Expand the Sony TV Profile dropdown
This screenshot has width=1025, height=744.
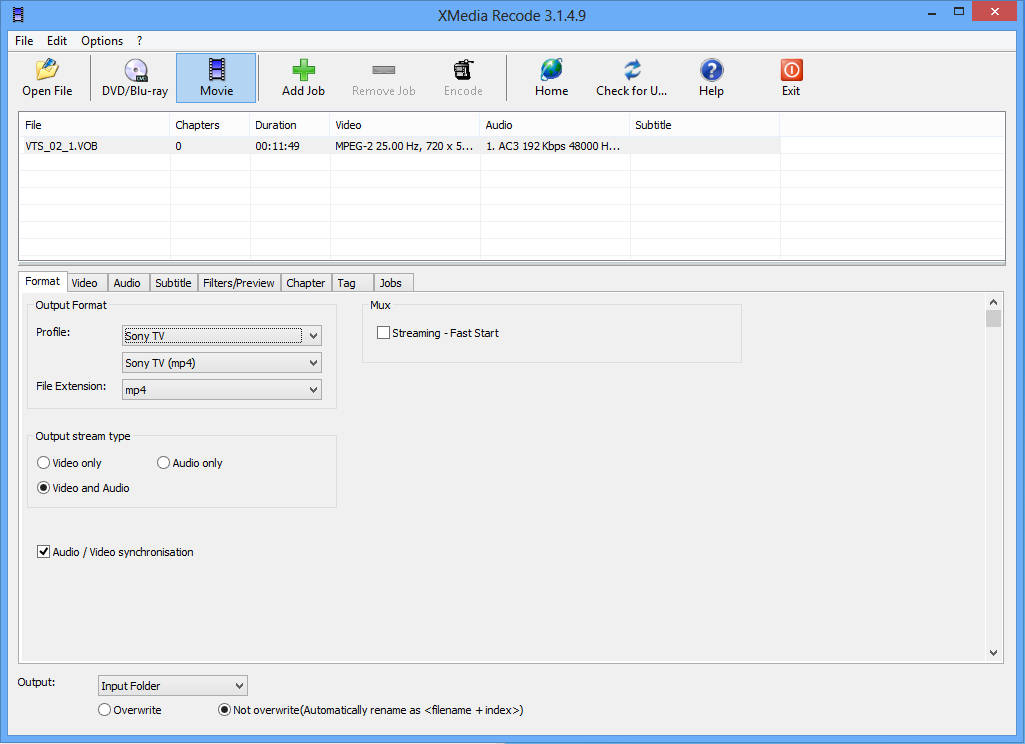pyautogui.click(x=222, y=336)
